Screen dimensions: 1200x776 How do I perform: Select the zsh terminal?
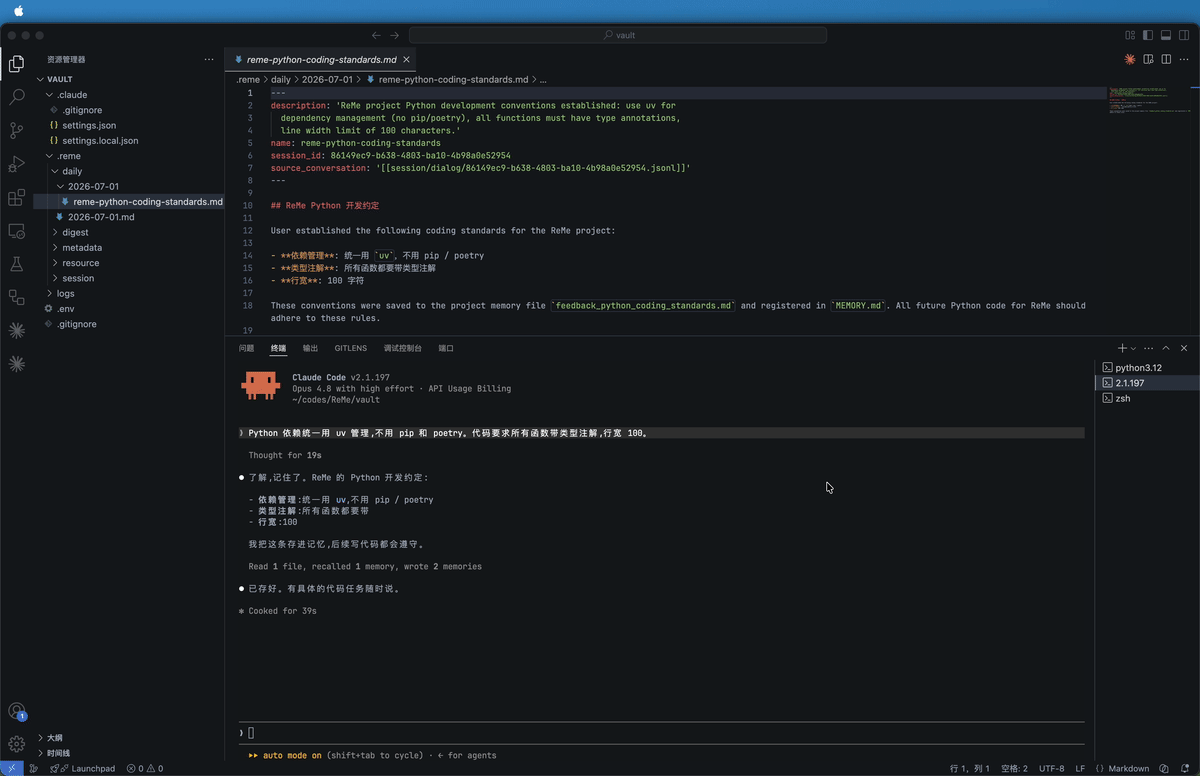pyautogui.click(x=1123, y=398)
